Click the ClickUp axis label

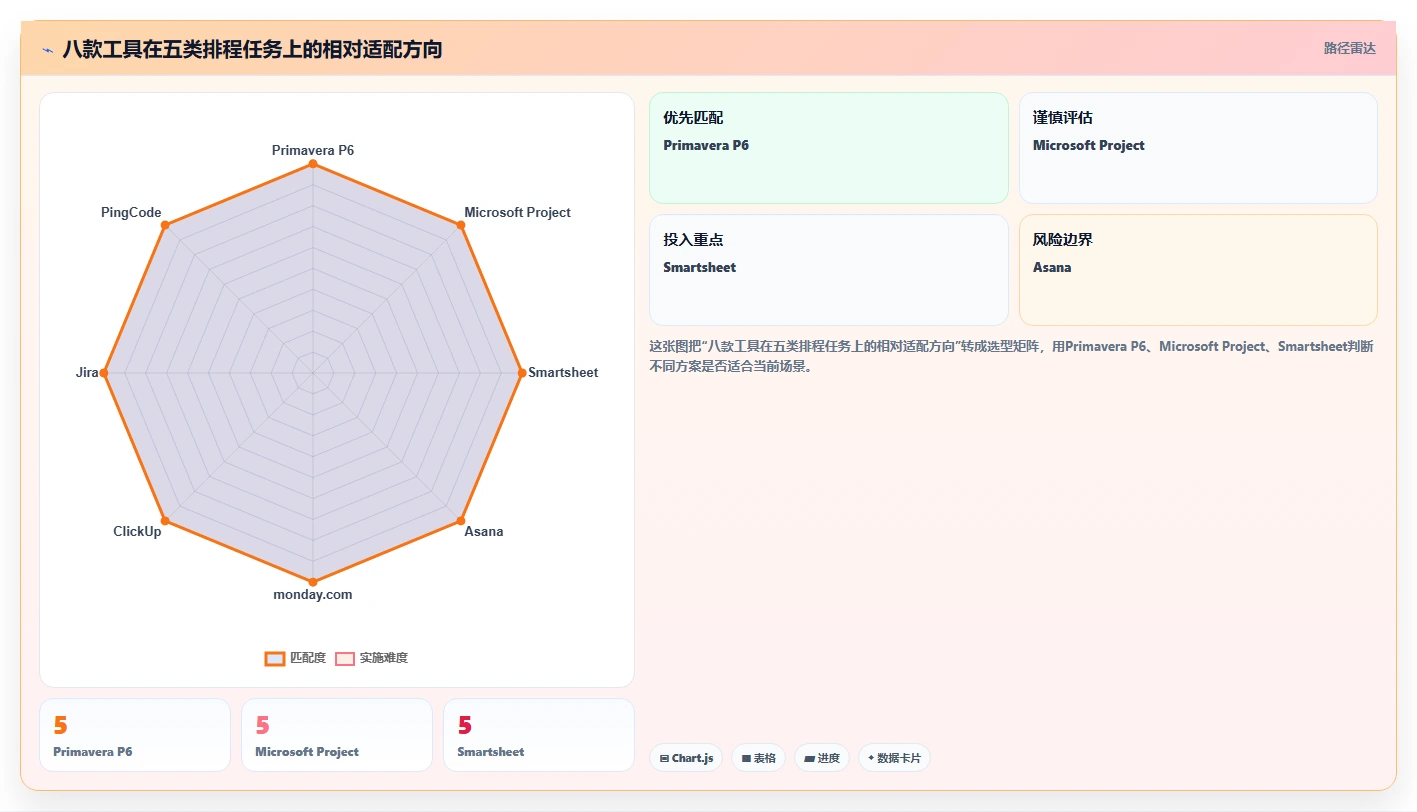point(137,532)
